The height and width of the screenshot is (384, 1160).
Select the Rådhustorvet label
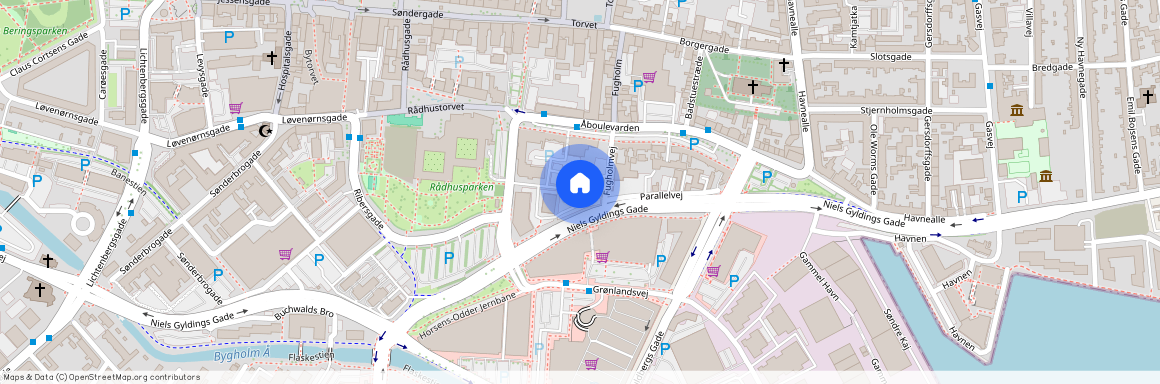pyautogui.click(x=435, y=108)
